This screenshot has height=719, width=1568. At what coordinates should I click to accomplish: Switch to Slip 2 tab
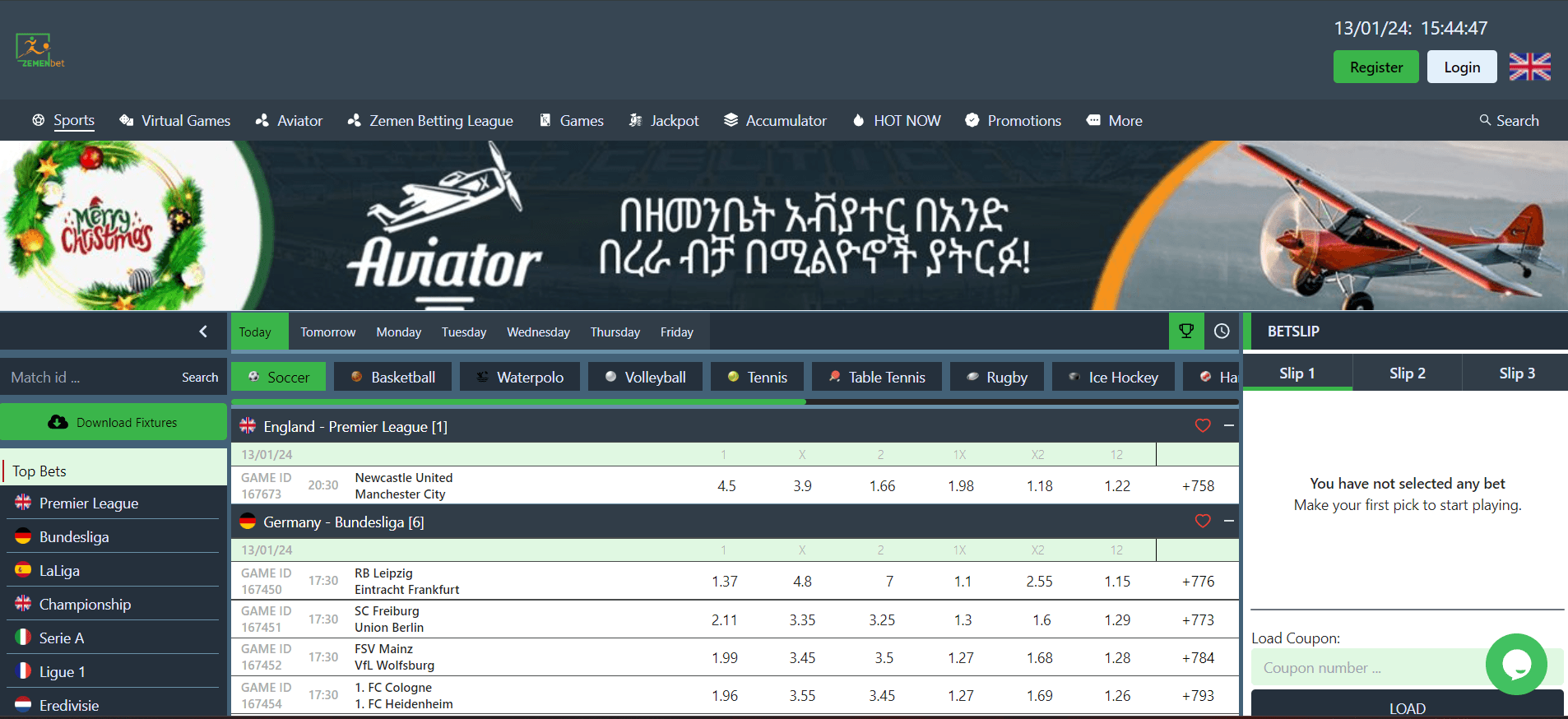tap(1407, 373)
